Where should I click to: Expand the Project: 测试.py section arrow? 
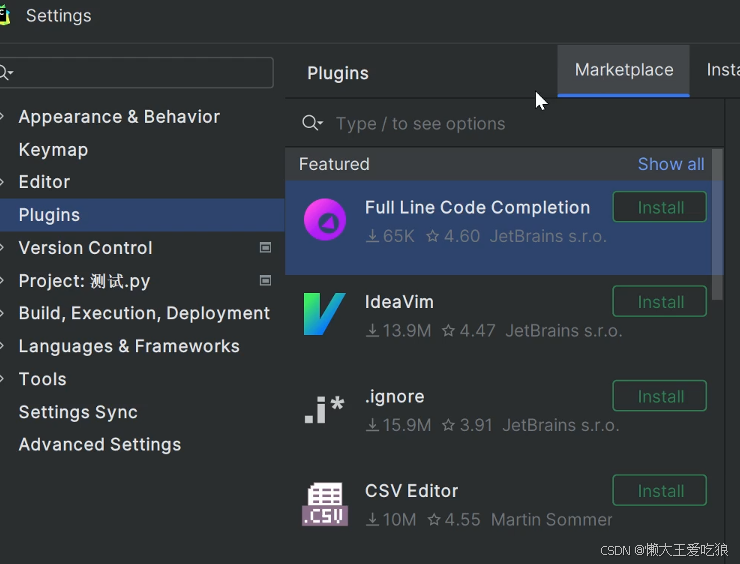[2, 281]
